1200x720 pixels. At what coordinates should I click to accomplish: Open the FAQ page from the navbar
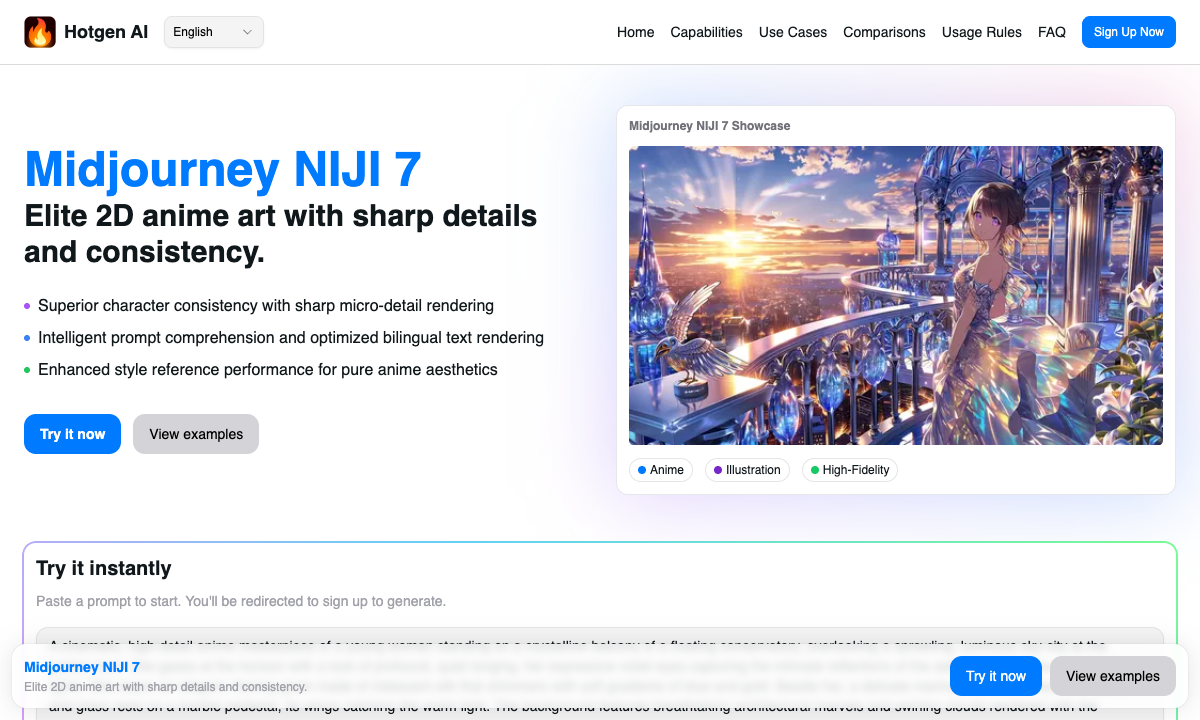[1052, 32]
